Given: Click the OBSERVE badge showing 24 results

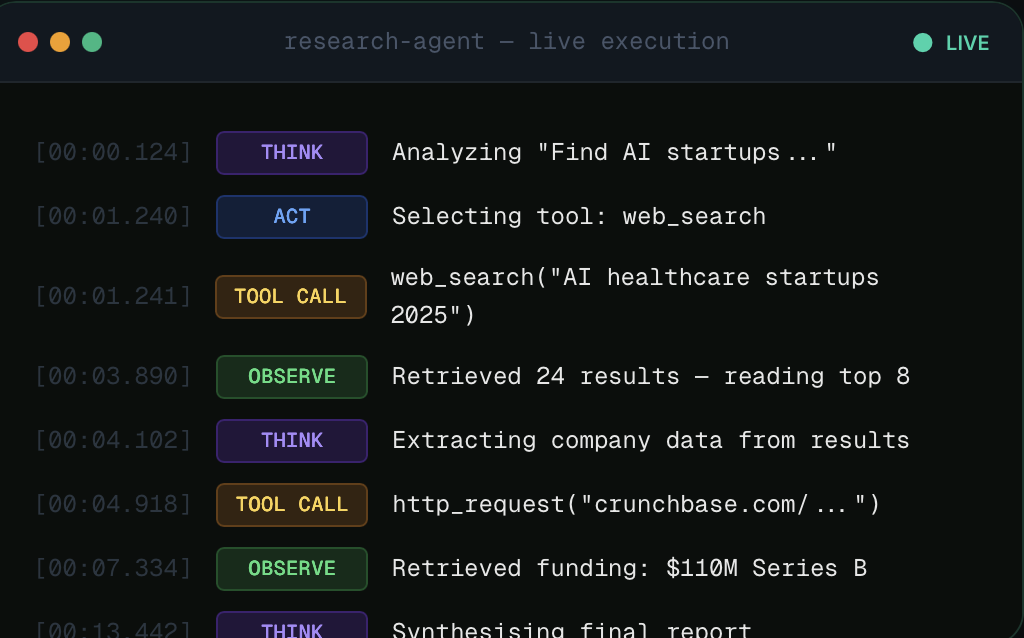Looking at the screenshot, I should coord(291,377).
